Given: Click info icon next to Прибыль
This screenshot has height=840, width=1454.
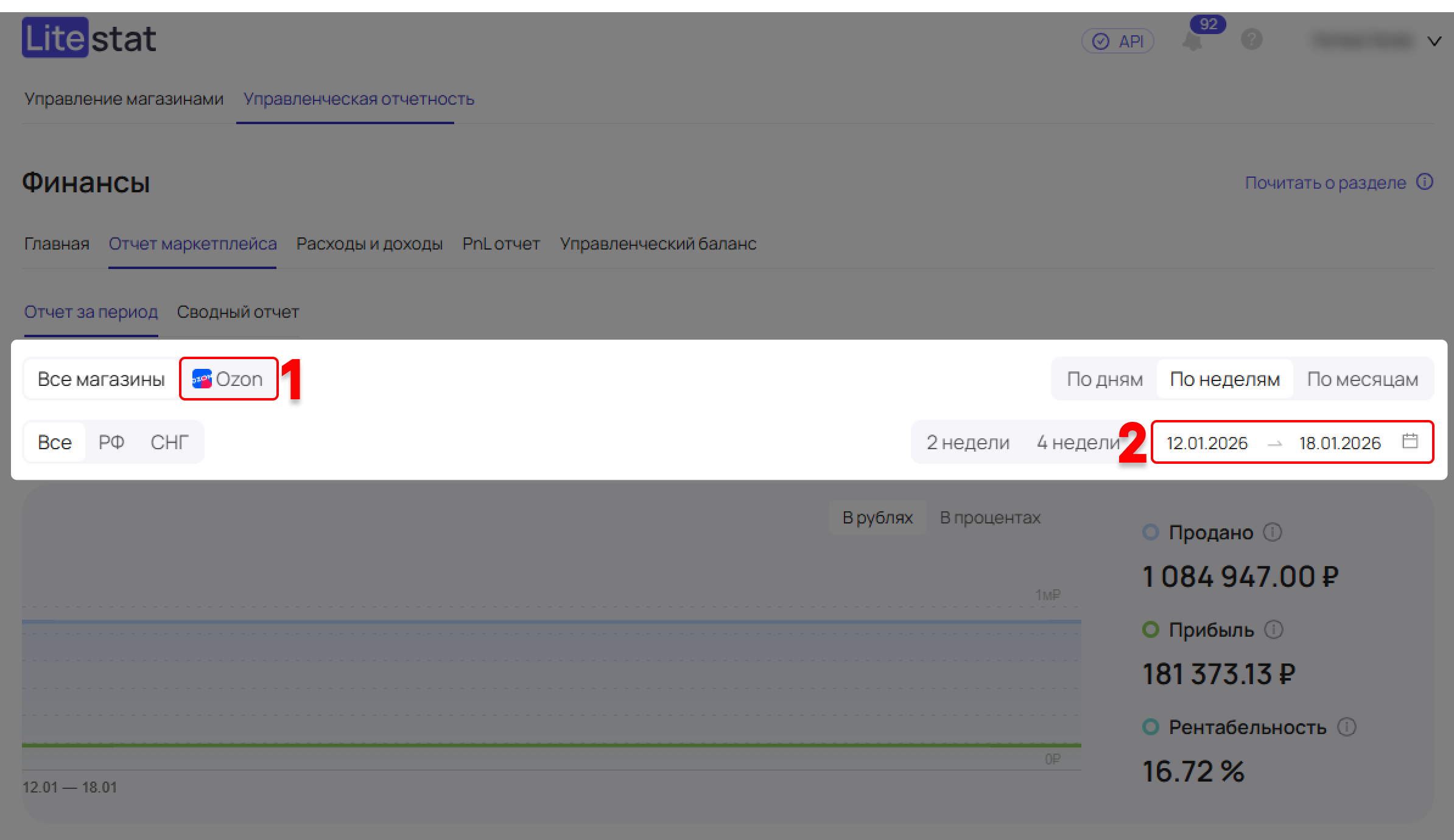Looking at the screenshot, I should [x=1273, y=630].
